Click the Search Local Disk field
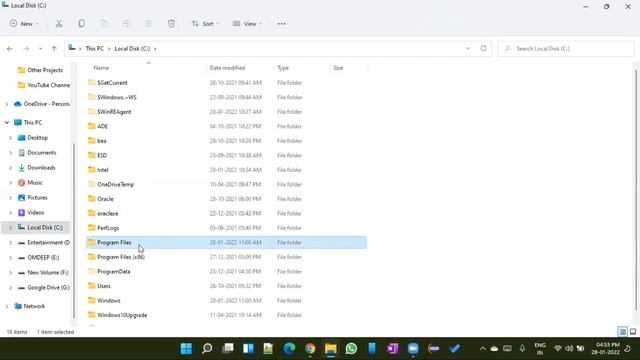 click(566, 49)
